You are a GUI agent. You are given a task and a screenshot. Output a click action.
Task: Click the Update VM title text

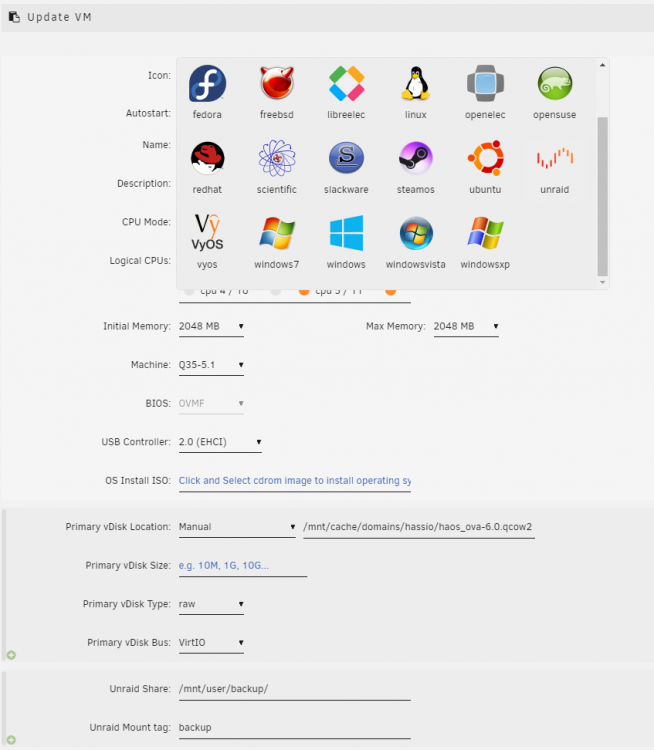tap(59, 17)
